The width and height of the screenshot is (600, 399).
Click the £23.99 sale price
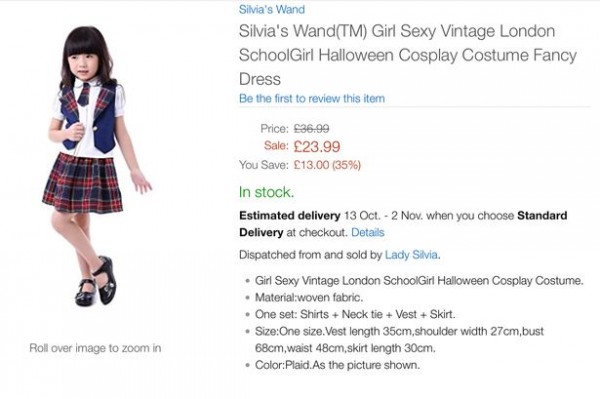click(317, 147)
